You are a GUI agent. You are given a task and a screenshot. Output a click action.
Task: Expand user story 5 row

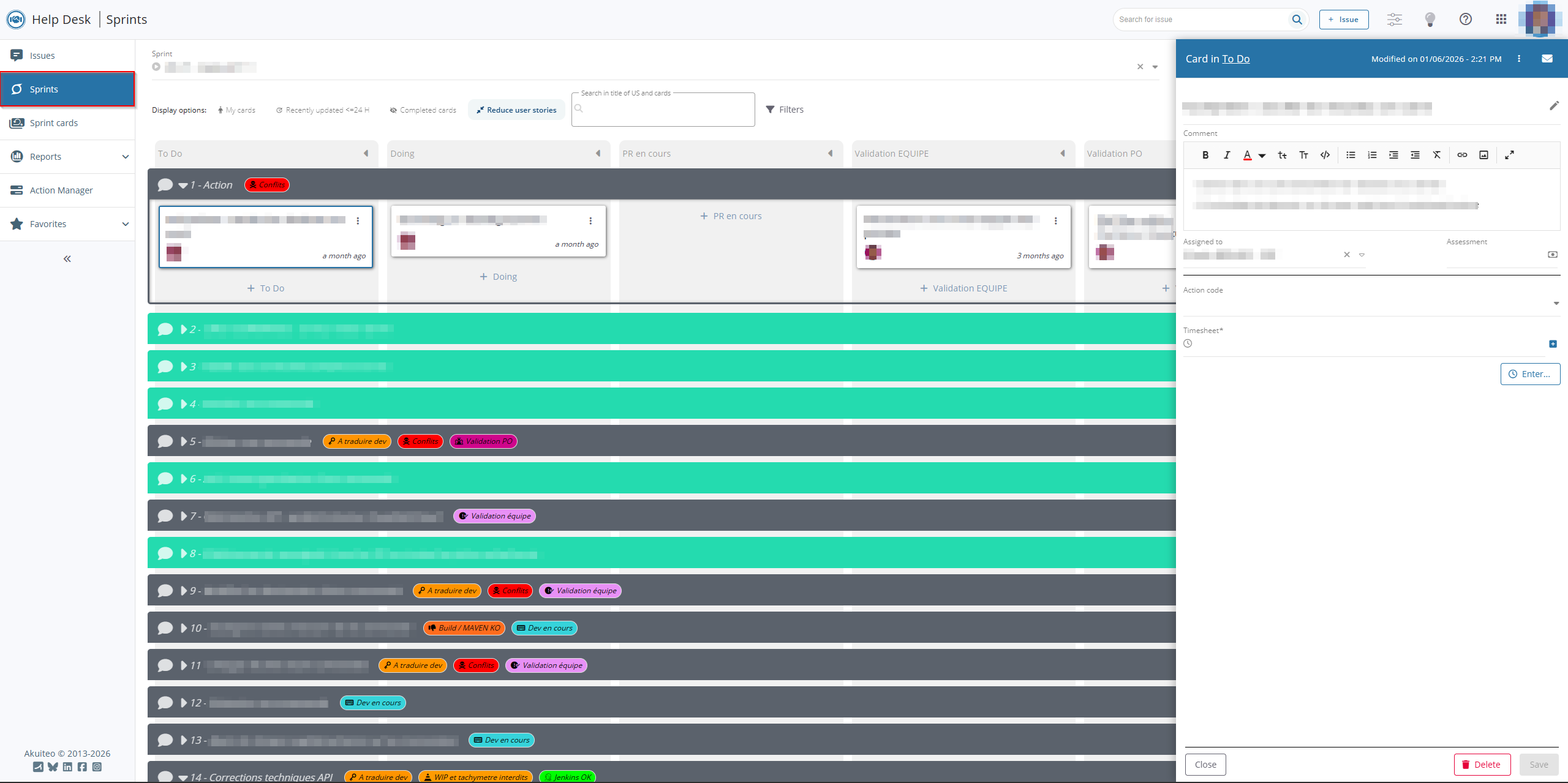pyautogui.click(x=184, y=441)
